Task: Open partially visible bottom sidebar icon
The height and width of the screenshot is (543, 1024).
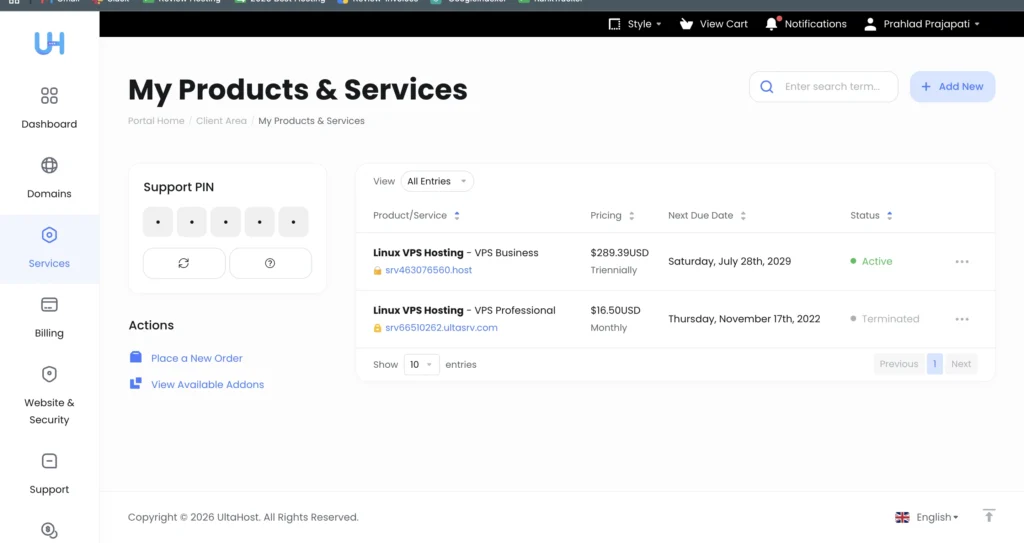Action: 49,531
